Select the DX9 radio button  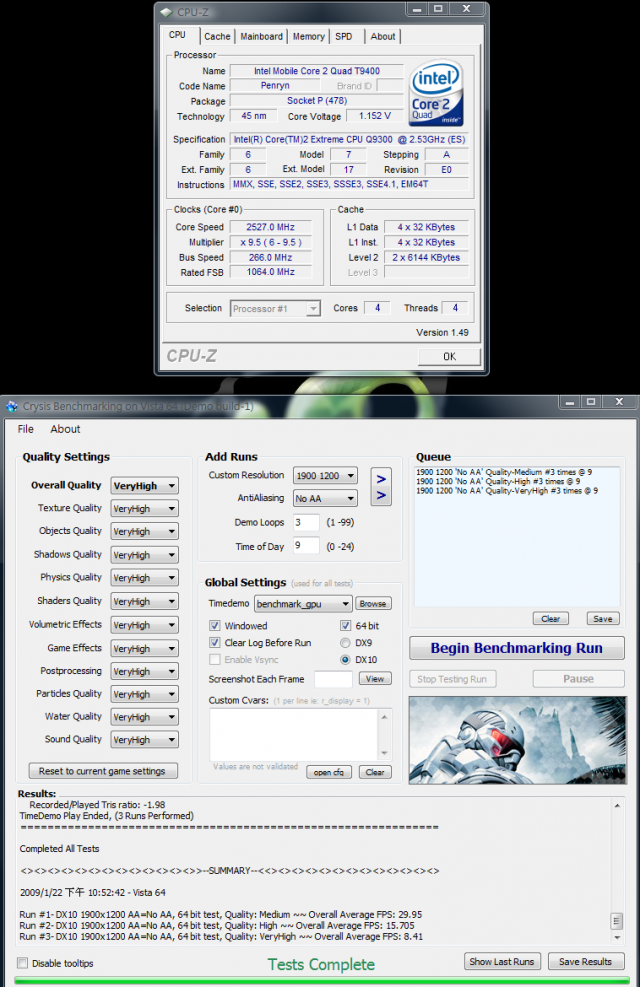345,643
